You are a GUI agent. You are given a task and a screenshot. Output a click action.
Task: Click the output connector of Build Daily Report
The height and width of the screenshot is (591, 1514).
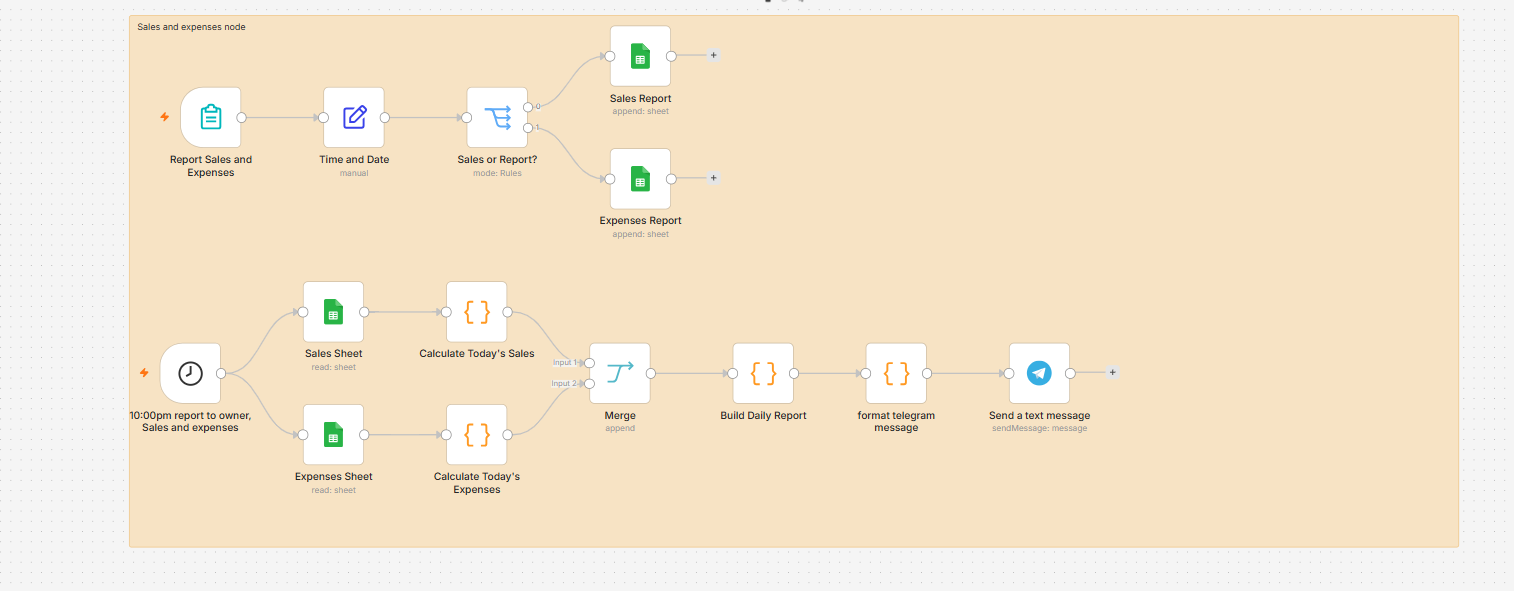click(x=794, y=373)
